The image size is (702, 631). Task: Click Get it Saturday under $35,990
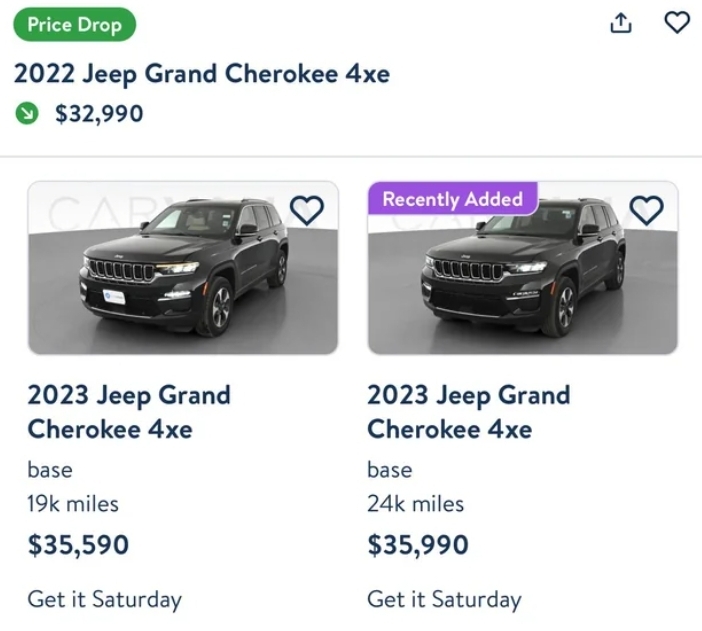(444, 599)
